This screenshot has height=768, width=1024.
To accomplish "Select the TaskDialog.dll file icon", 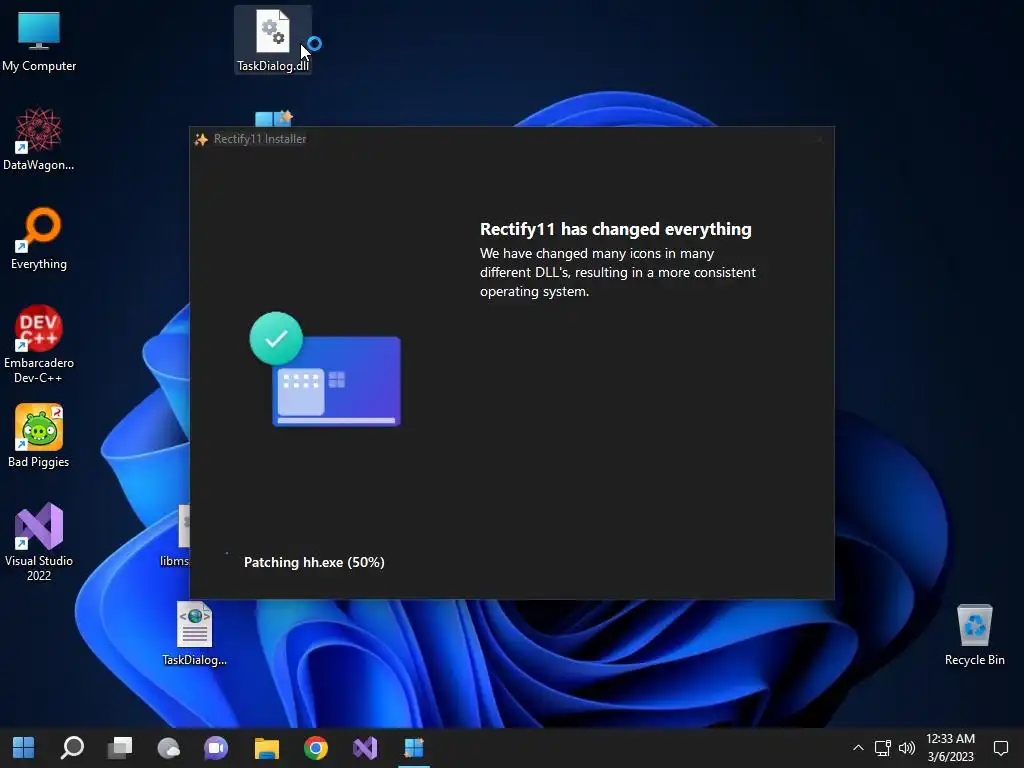I will (x=273, y=40).
